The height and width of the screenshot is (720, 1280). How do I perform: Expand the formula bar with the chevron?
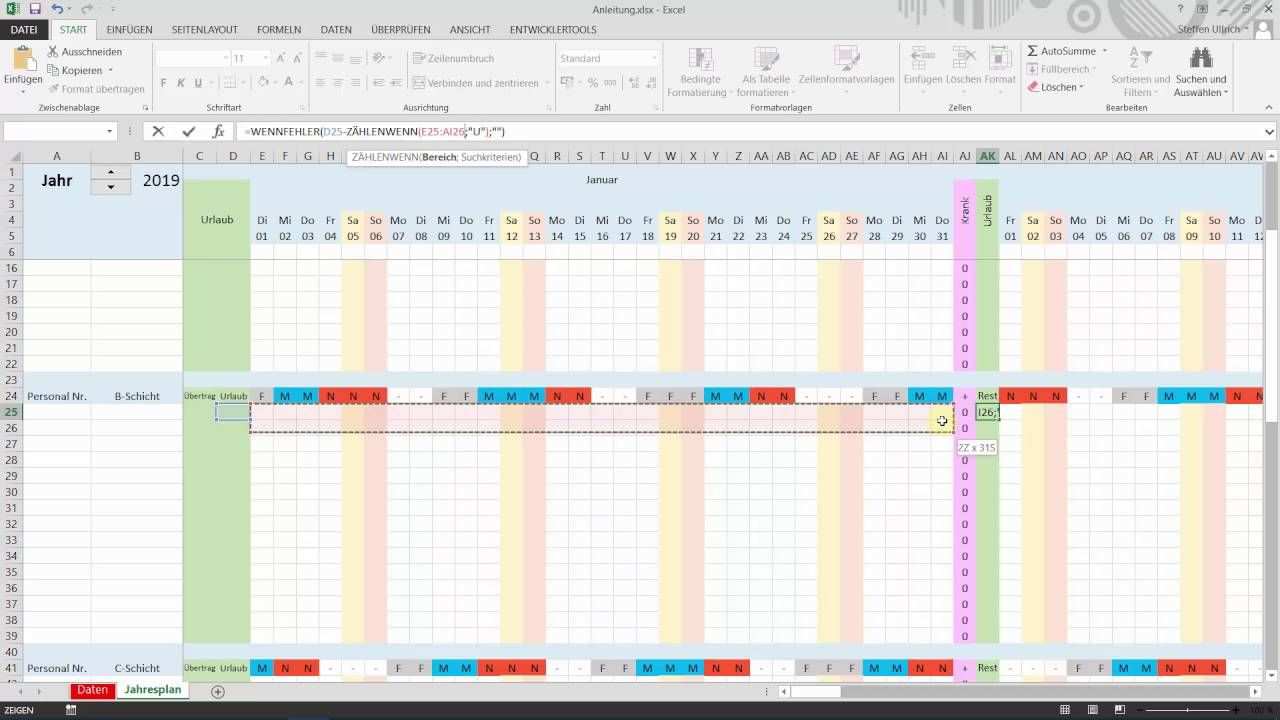[x=1269, y=131]
